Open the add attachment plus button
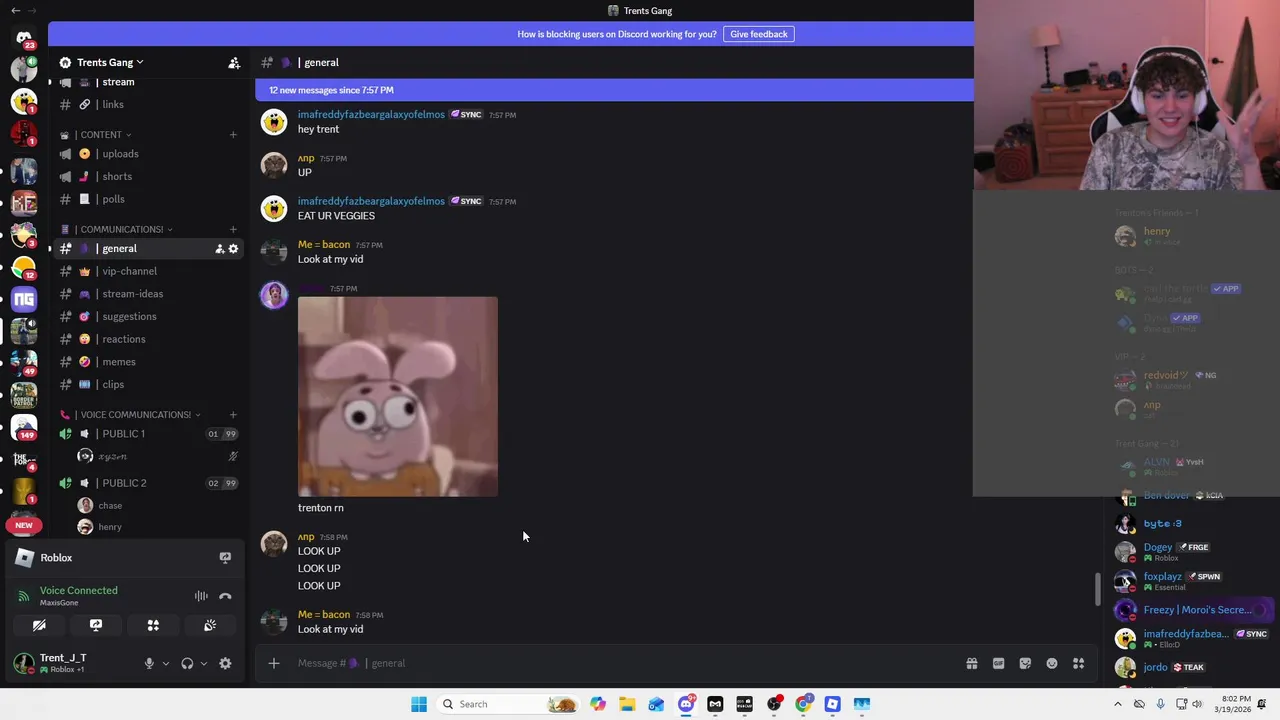 [273, 663]
